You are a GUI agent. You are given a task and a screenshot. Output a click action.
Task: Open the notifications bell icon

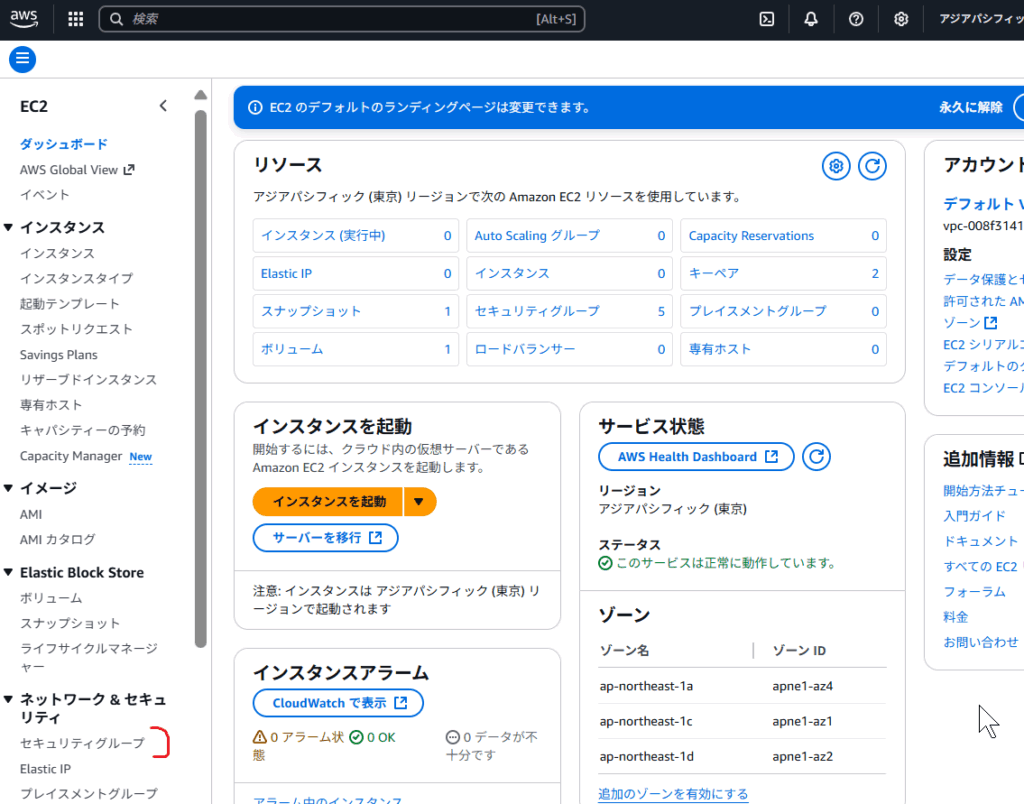pyautogui.click(x=811, y=19)
